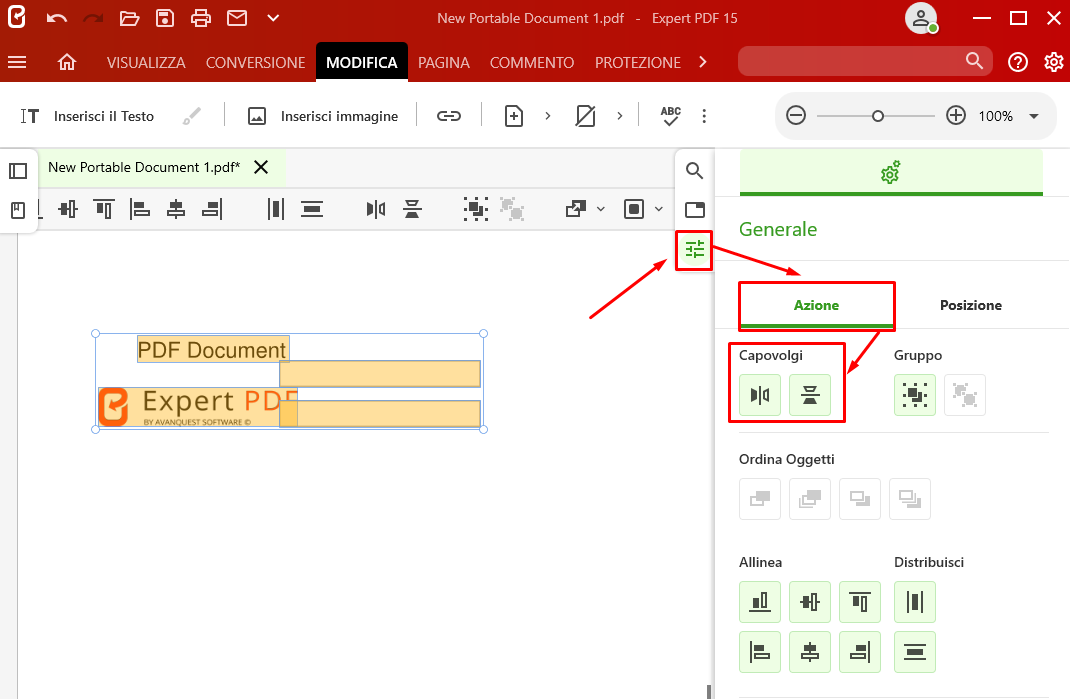Select the gear tab in the properties panel
Image resolution: width=1070 pixels, height=699 pixels.
[891, 172]
